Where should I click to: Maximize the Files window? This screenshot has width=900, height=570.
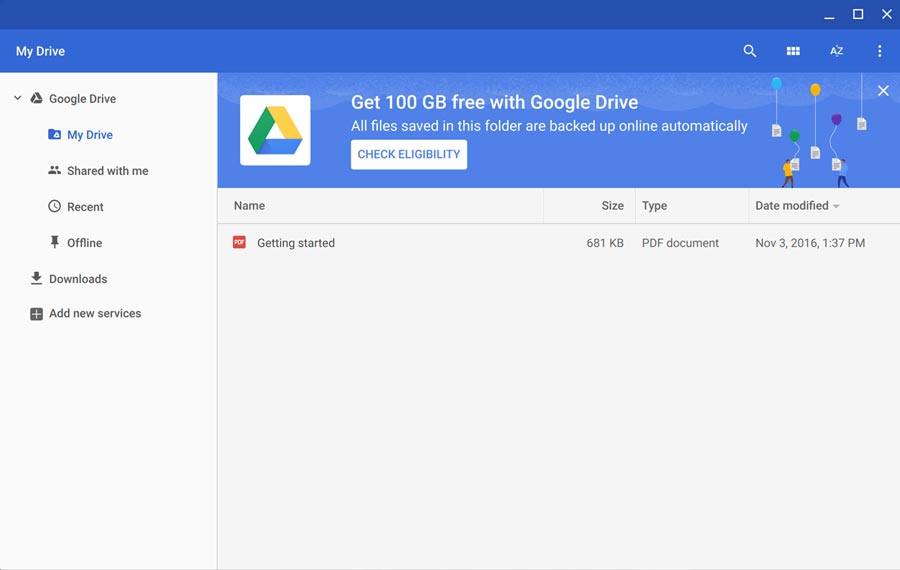point(858,14)
